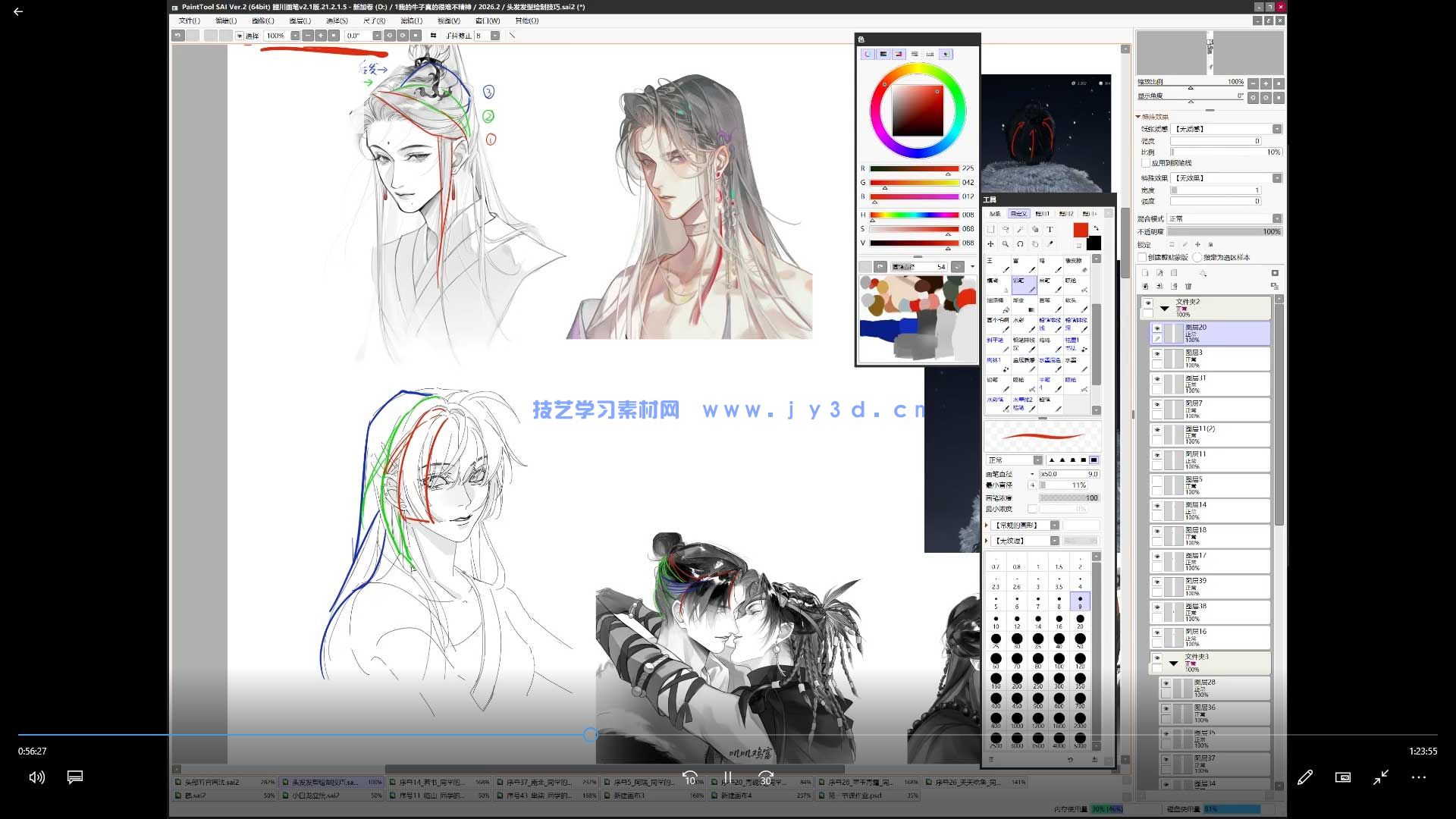
Task: Open the canvas zoom percentage dropdown
Action: [x=294, y=35]
